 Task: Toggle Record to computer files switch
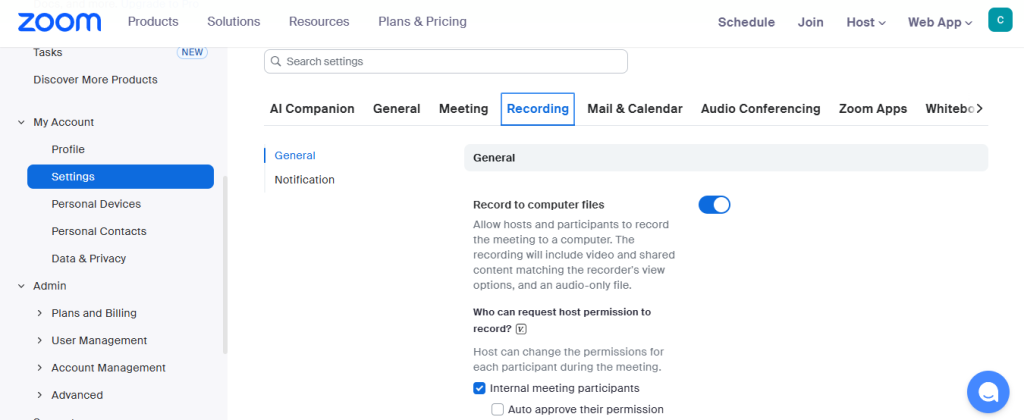pos(714,205)
